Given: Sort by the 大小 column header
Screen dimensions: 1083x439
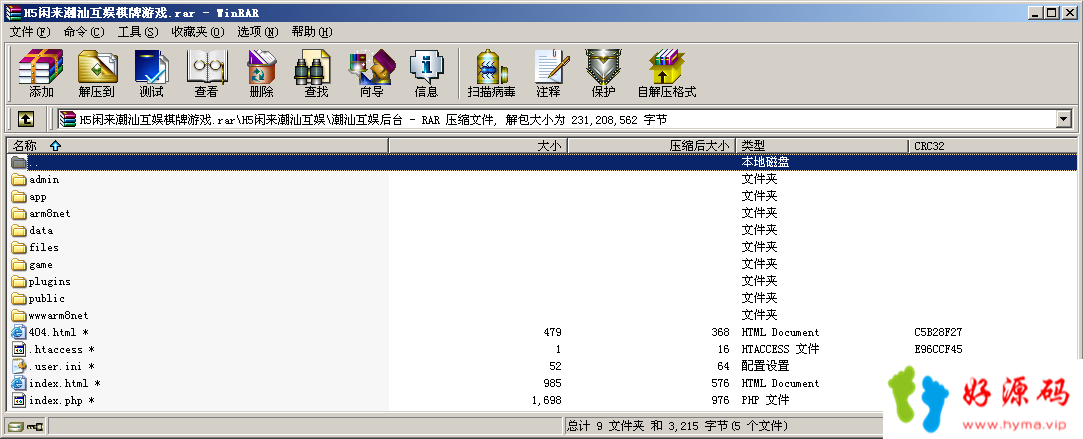Looking at the screenshot, I should click(x=478, y=146).
